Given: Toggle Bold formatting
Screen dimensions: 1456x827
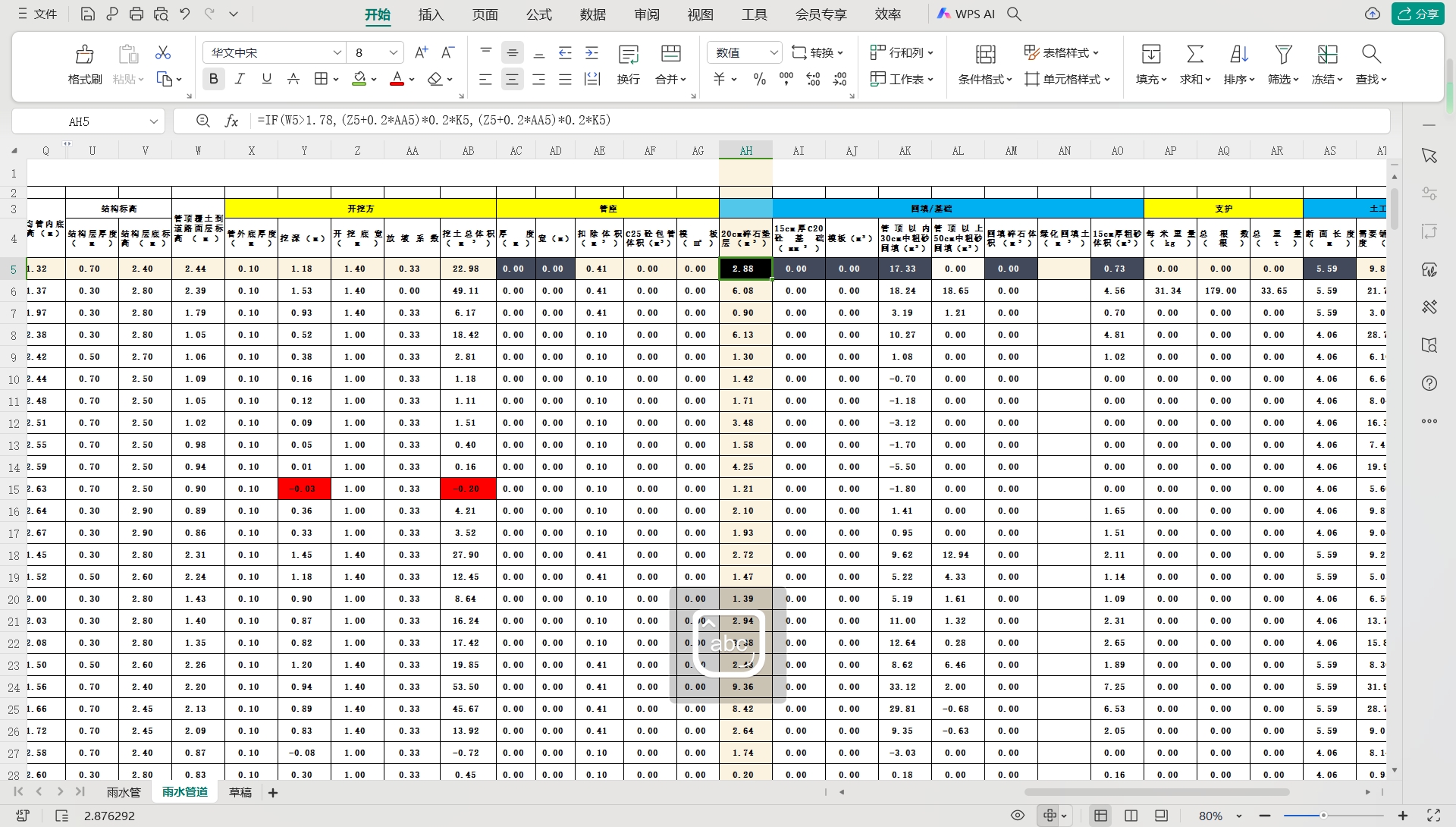Looking at the screenshot, I should tap(214, 79).
